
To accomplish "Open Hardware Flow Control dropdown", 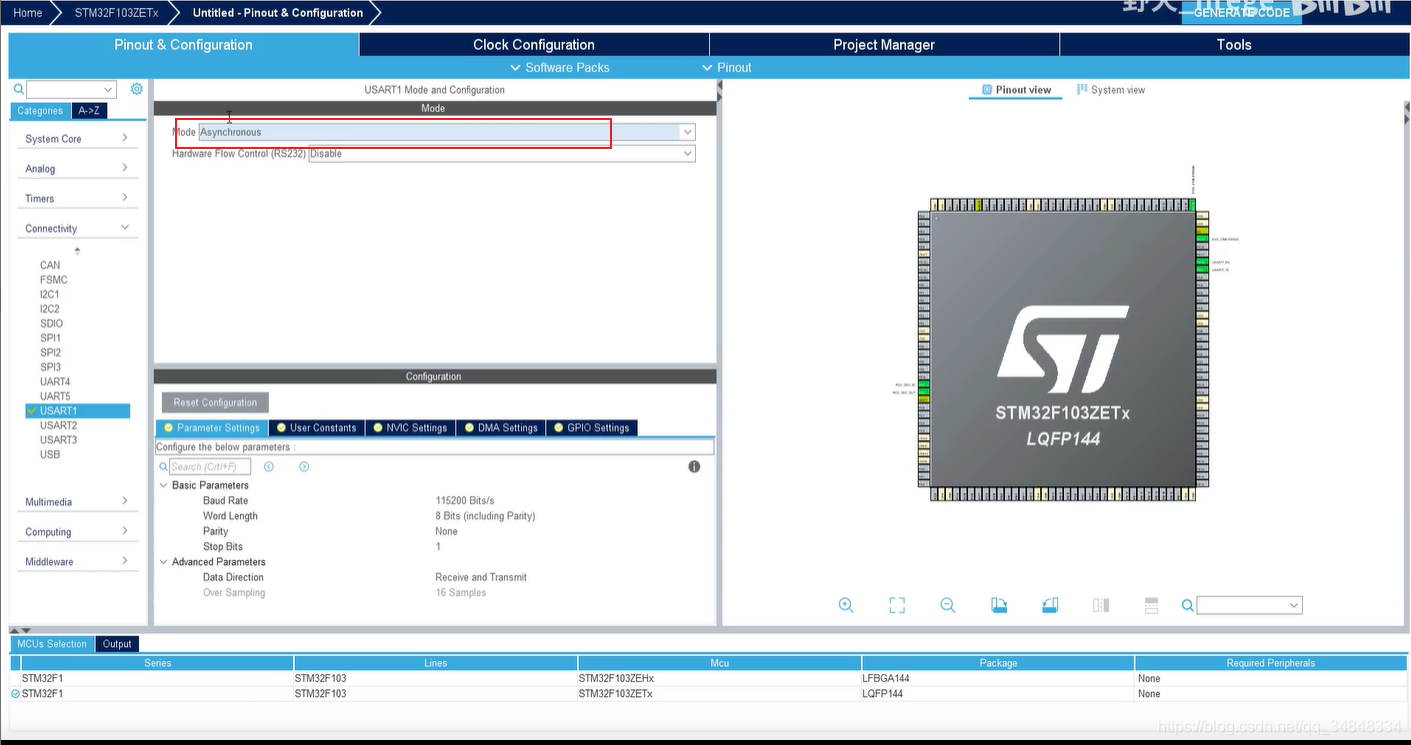I will 502,154.
